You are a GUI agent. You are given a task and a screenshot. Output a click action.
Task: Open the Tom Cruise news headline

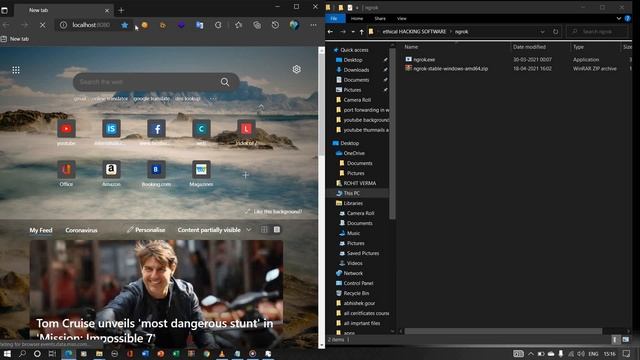point(155,331)
